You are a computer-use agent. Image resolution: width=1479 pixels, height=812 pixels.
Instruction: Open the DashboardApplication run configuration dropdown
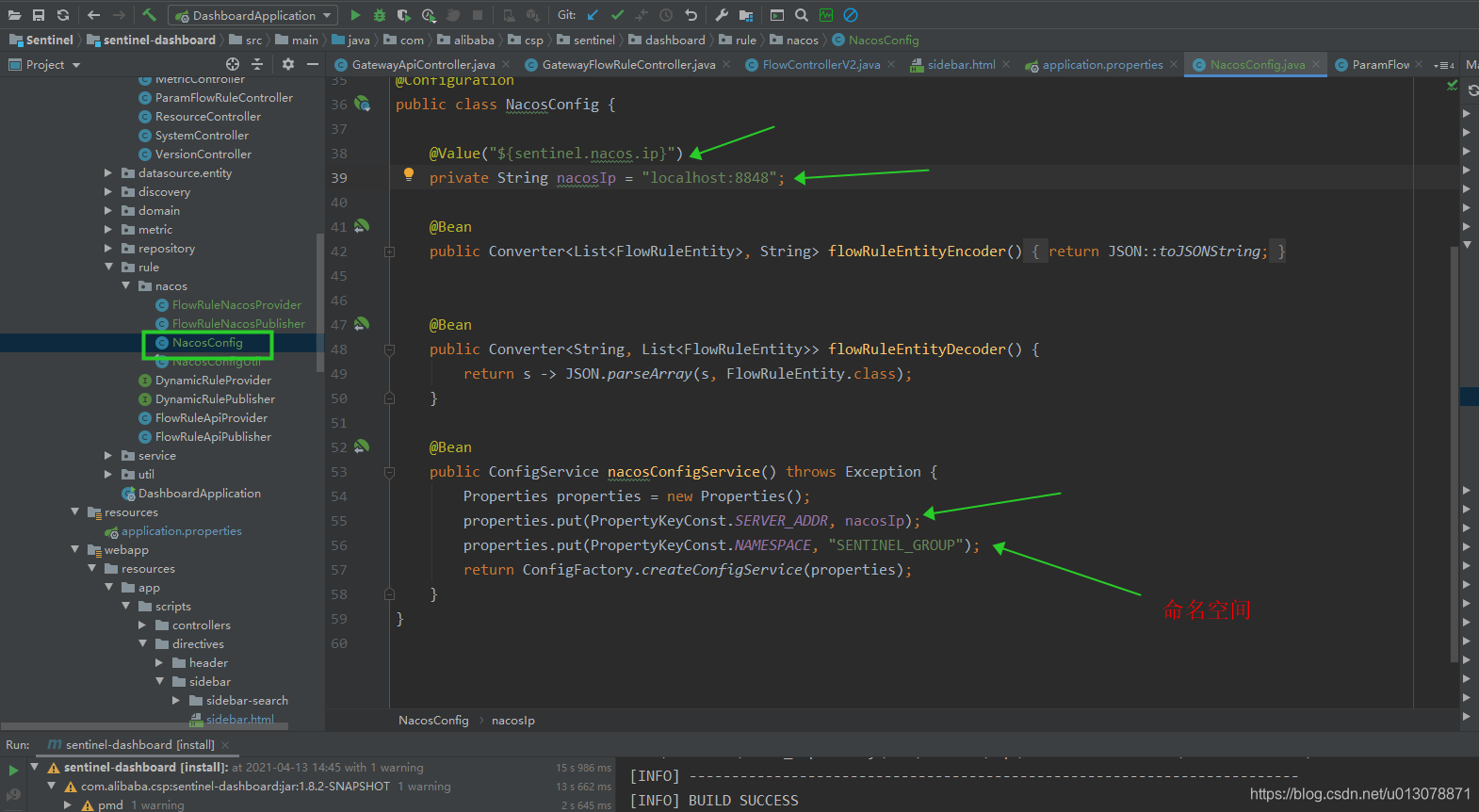253,15
